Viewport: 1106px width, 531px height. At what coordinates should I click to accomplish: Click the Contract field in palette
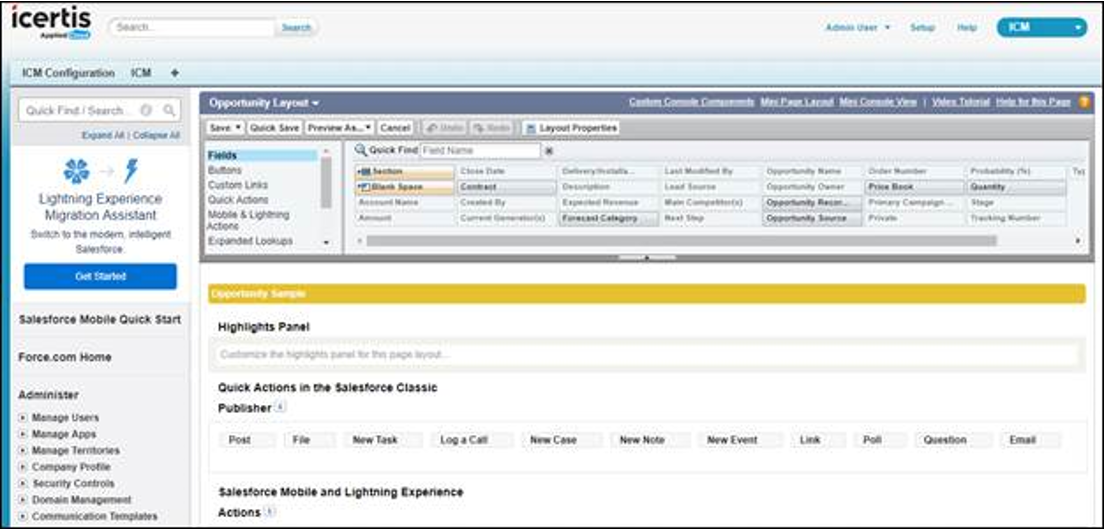(506, 187)
